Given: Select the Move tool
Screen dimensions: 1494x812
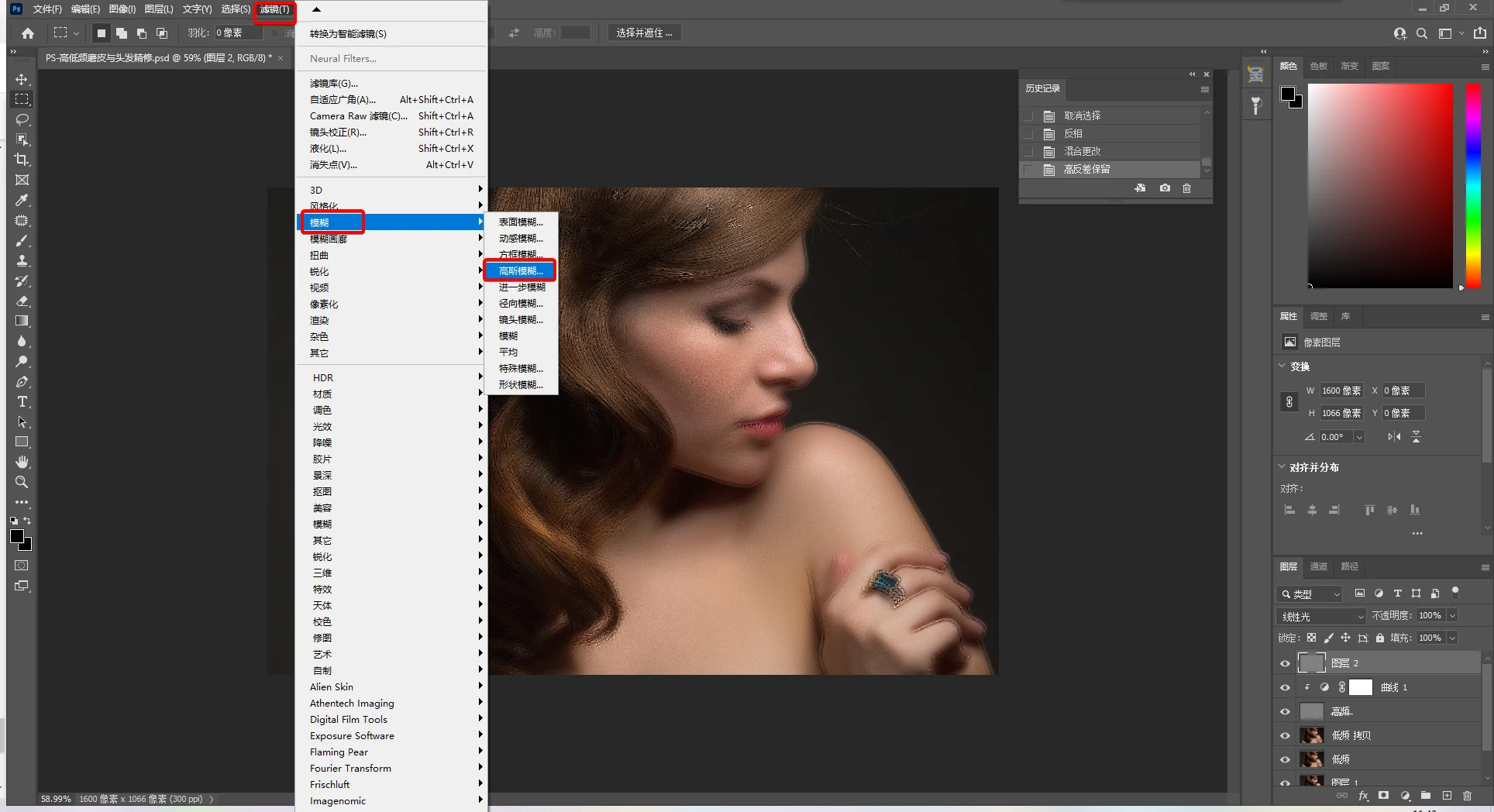Looking at the screenshot, I should pyautogui.click(x=22, y=80).
